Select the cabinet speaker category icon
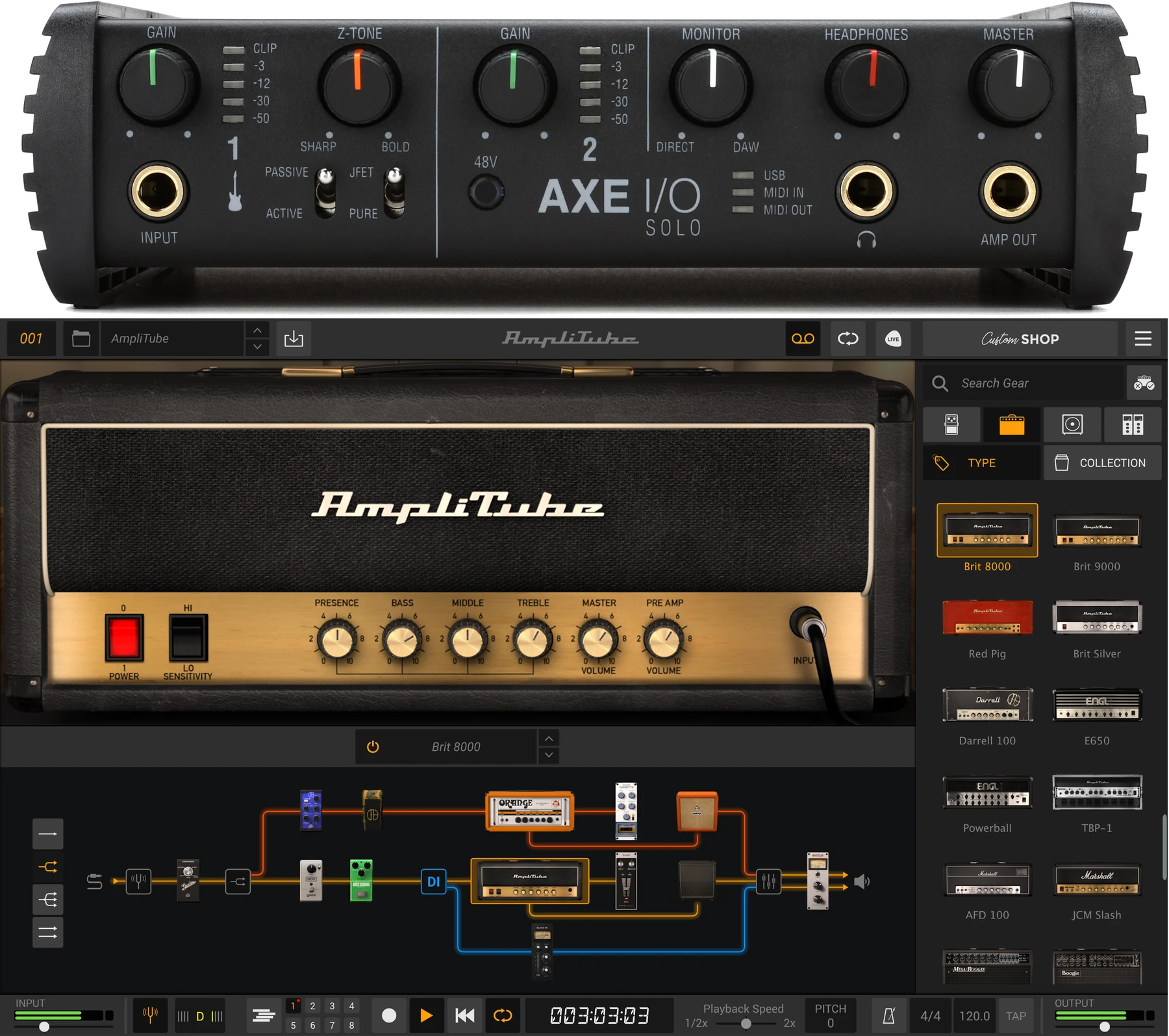The width and height of the screenshot is (1169, 1036). 1072,425
